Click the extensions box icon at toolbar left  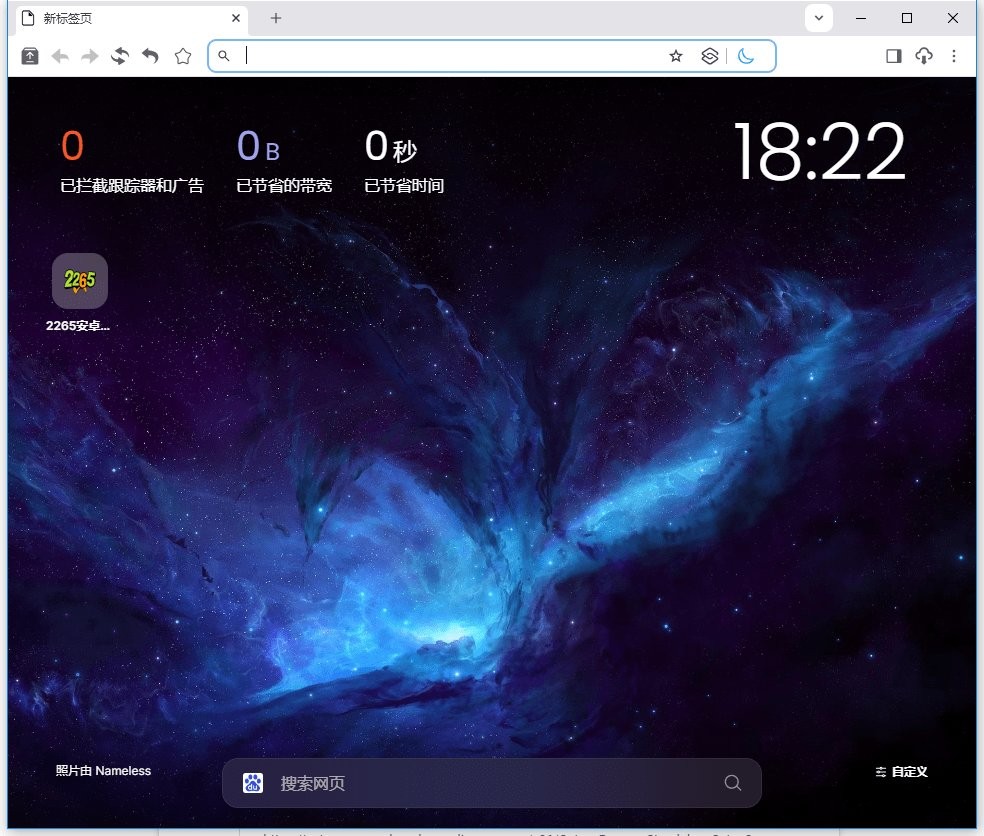29,56
